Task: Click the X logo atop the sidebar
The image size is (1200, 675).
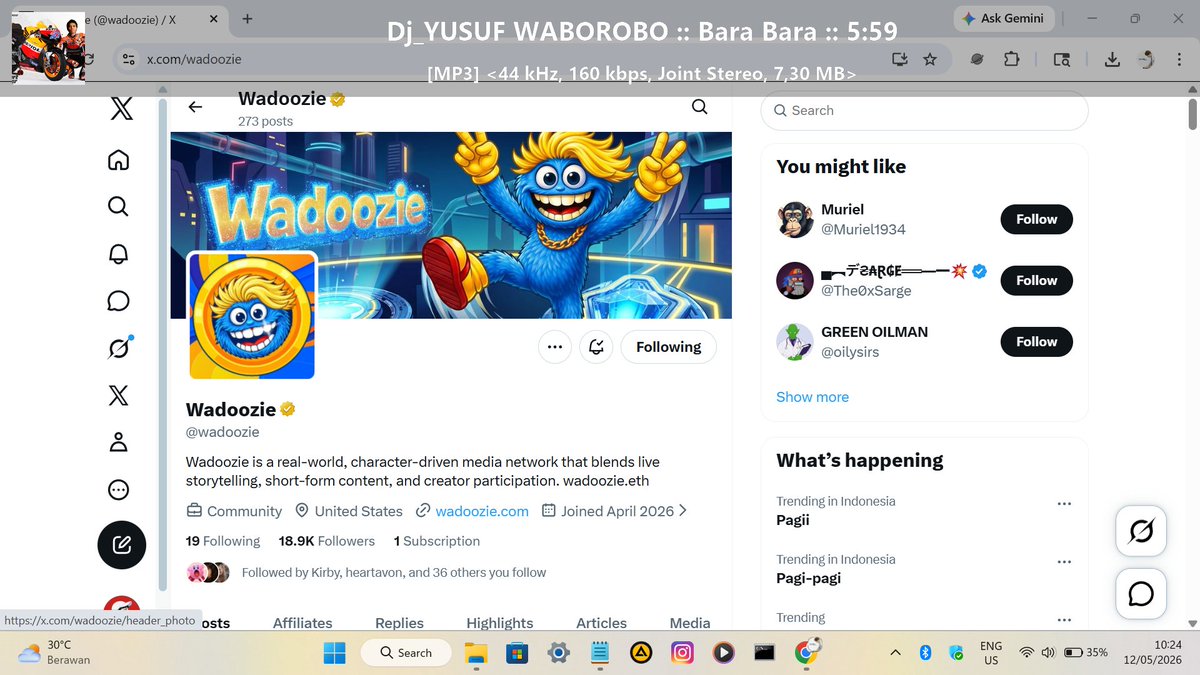Action: 121,109
